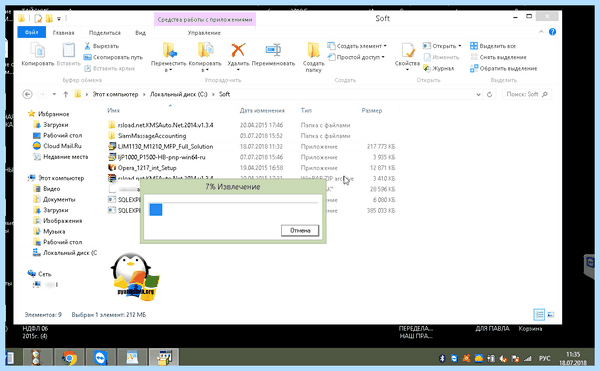Screen dimensions: 600x371
Task: Sort by the Имя column header
Action: (113, 110)
